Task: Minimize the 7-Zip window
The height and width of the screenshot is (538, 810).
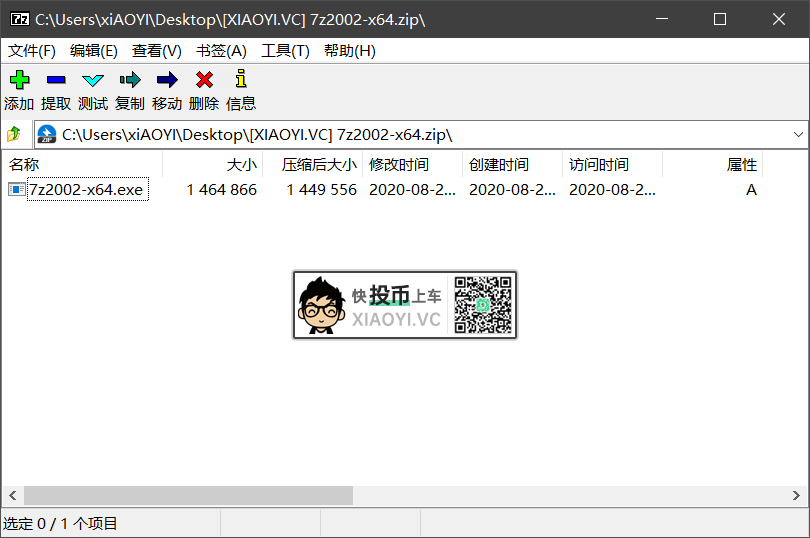Action: coord(662,19)
